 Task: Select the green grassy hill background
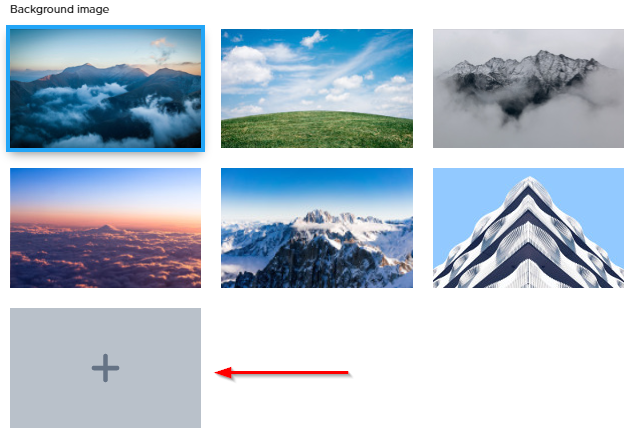pos(317,88)
